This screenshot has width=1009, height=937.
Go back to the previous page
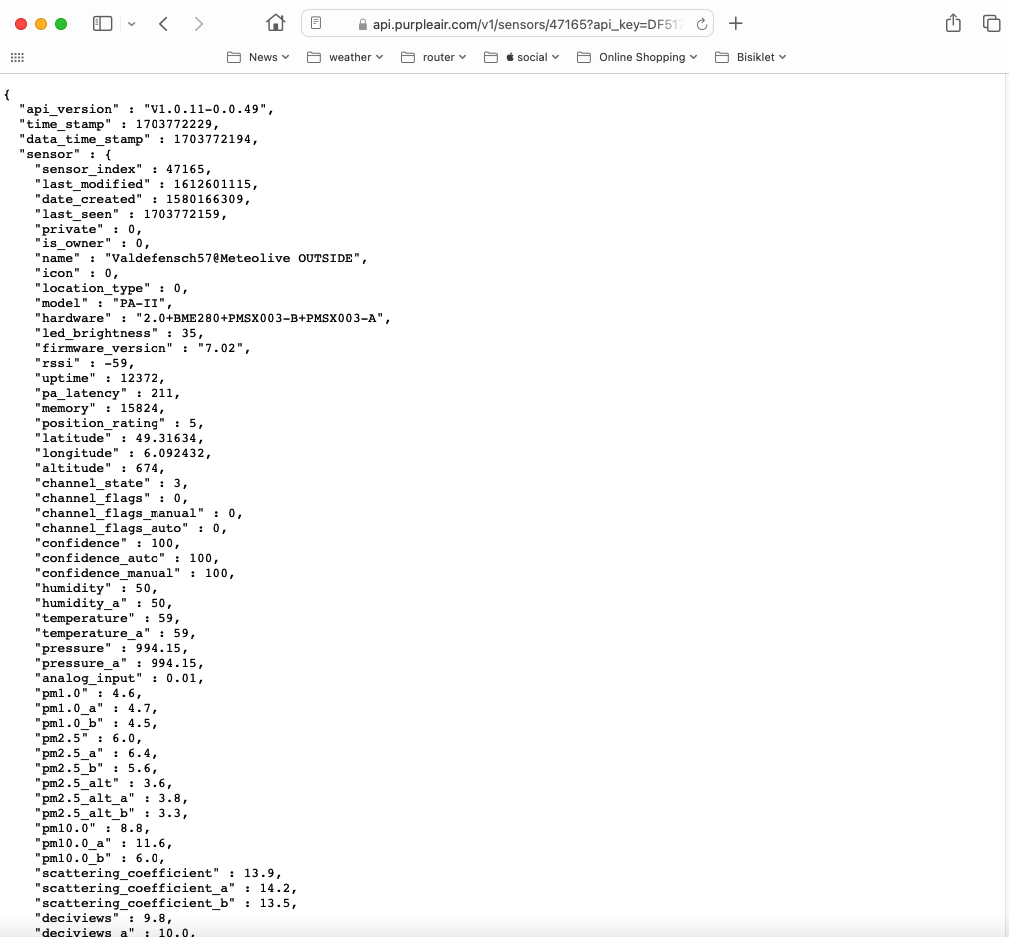pyautogui.click(x=163, y=24)
